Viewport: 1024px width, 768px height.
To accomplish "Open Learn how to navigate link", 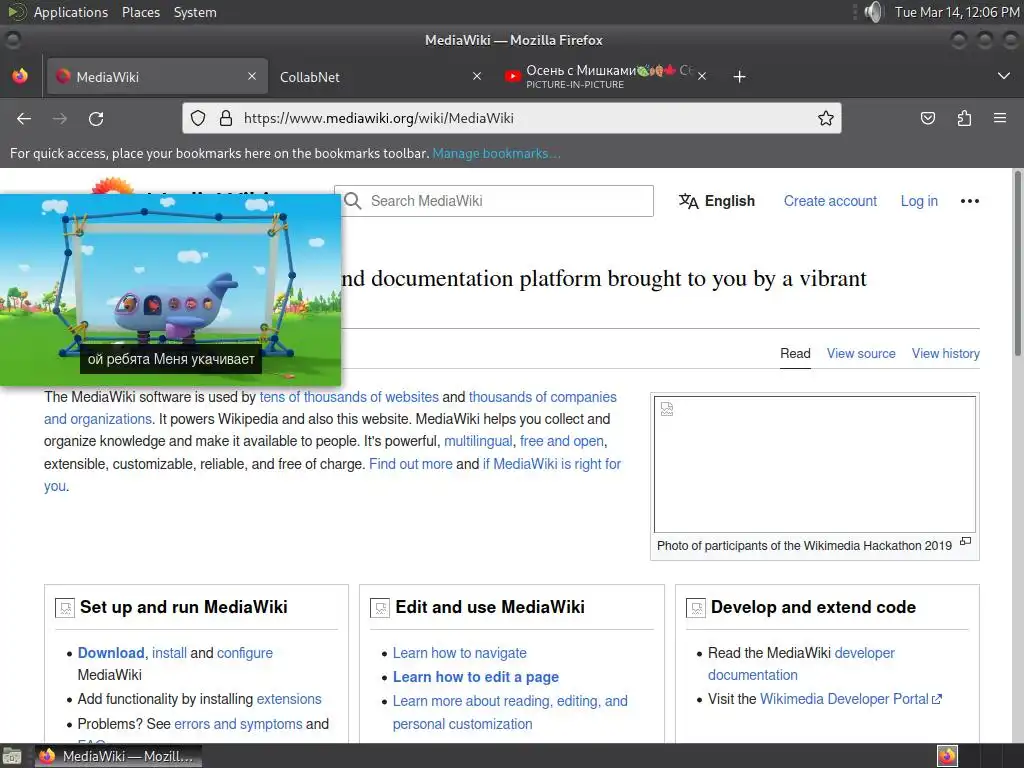I will point(459,653).
